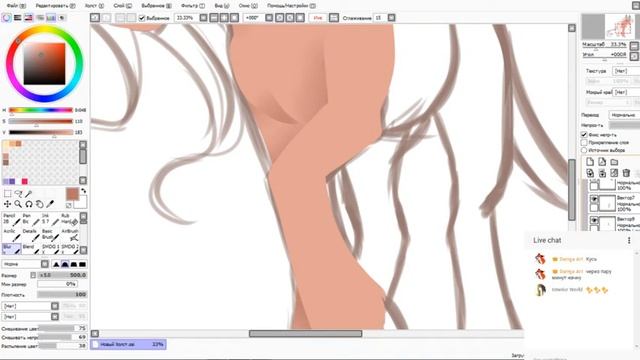Open the Фильтр menu
The image size is (640, 360).
click(193, 6)
